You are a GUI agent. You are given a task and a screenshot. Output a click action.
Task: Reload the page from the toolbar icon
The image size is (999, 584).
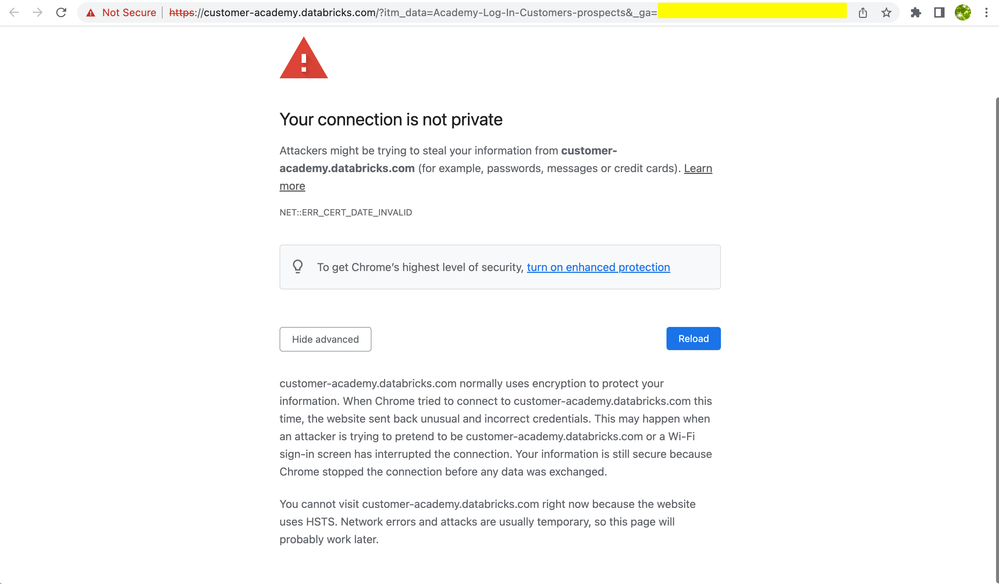(x=61, y=13)
